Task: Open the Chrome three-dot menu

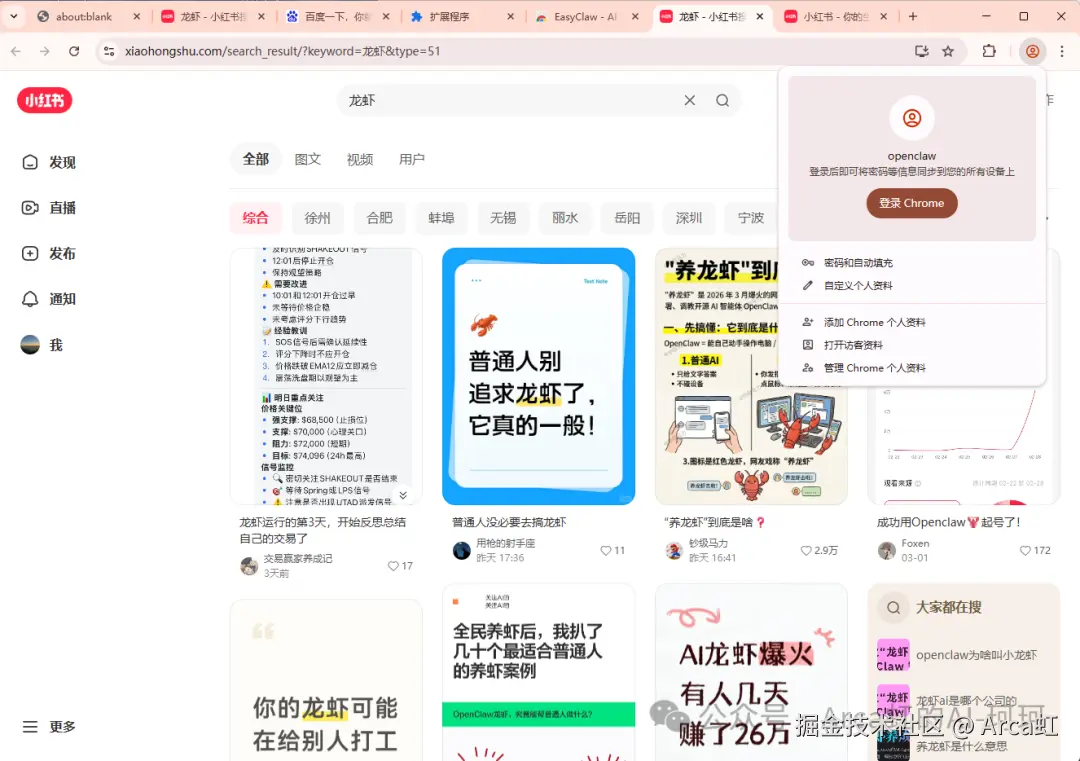Action: tap(1062, 51)
